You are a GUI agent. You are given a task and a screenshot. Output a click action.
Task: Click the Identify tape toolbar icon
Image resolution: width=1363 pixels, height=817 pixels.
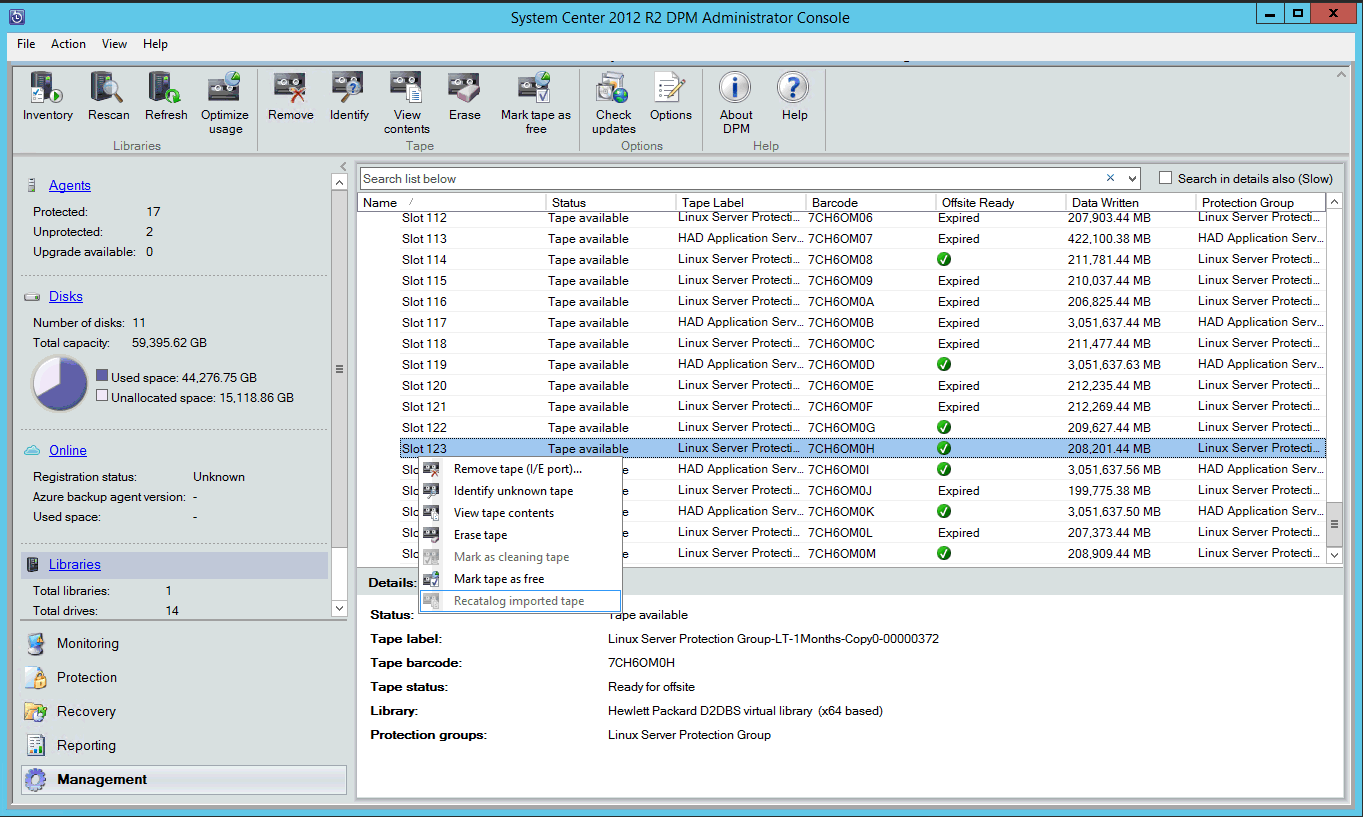pos(348,88)
